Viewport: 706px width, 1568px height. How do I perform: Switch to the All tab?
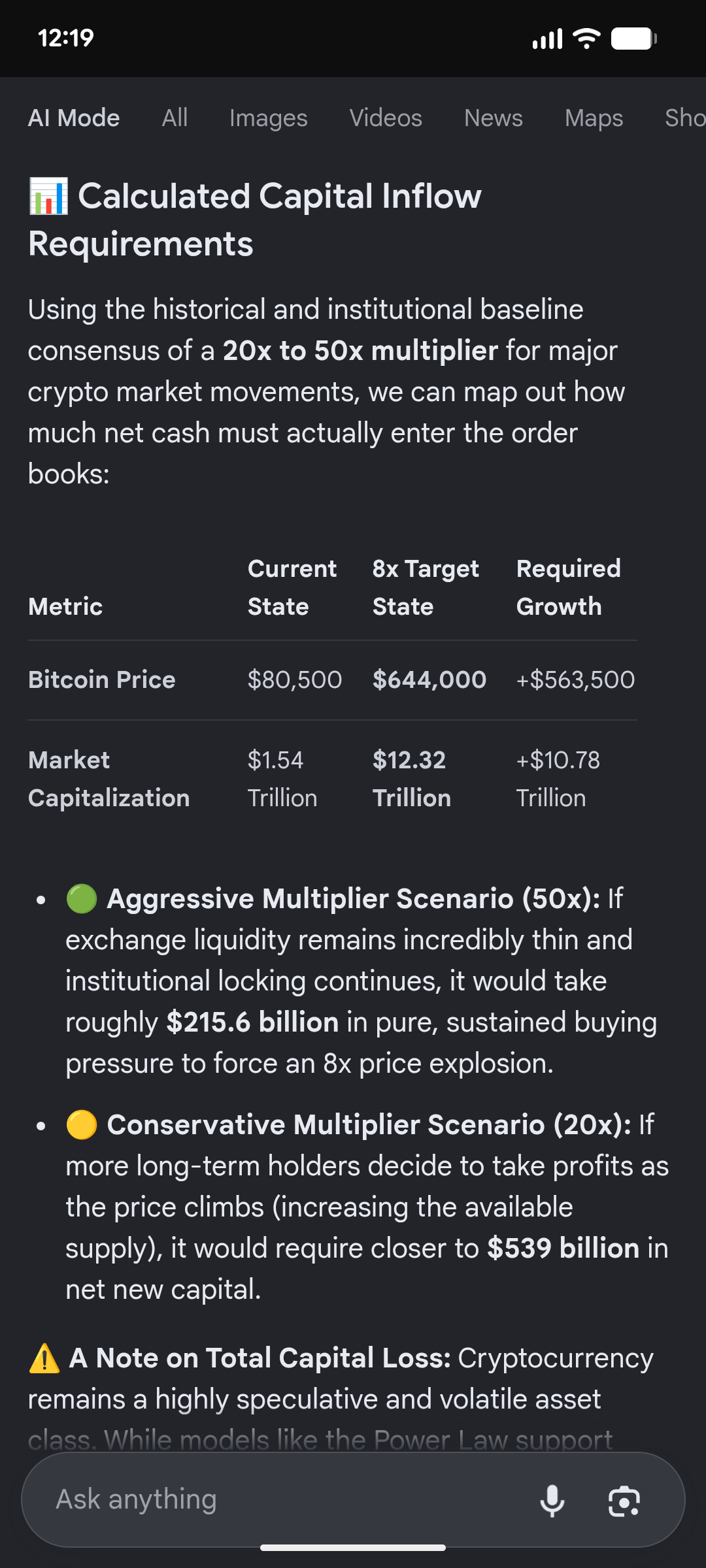[x=175, y=118]
